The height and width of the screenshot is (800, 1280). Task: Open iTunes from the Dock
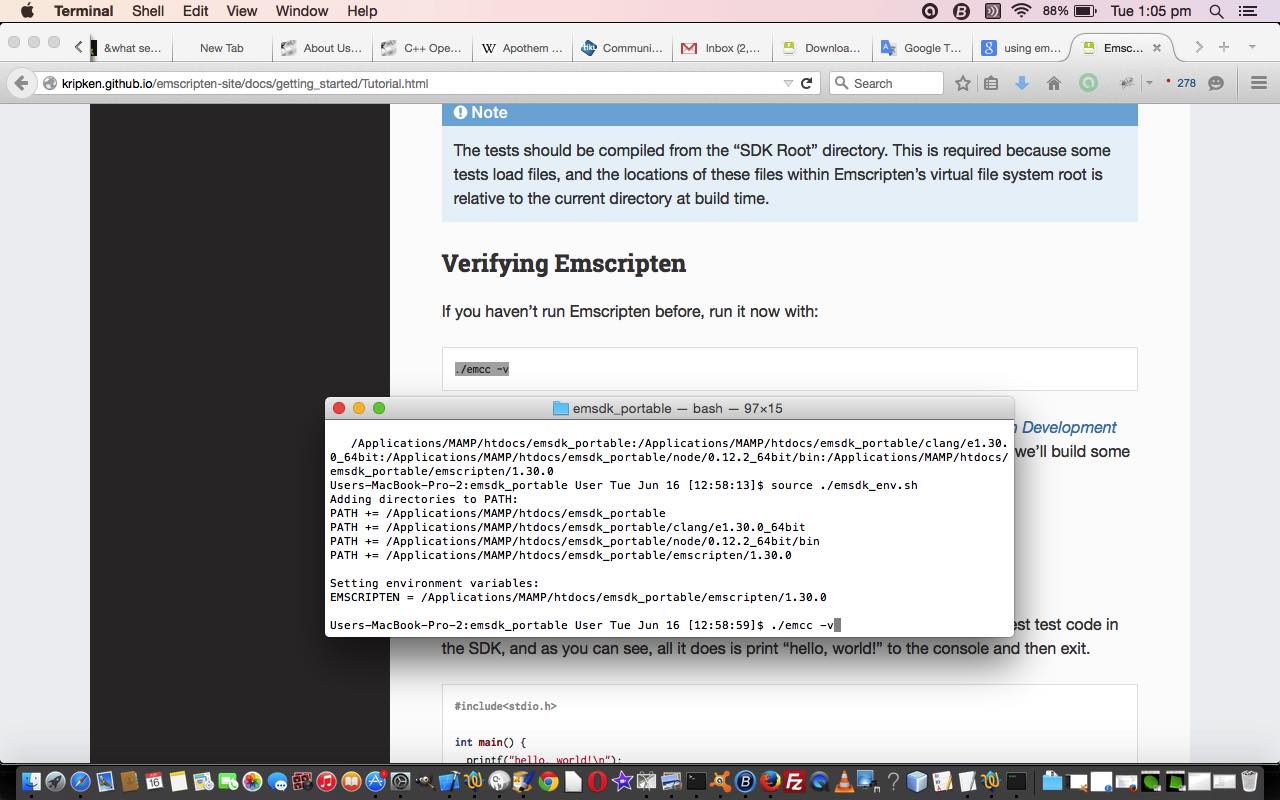pos(326,782)
